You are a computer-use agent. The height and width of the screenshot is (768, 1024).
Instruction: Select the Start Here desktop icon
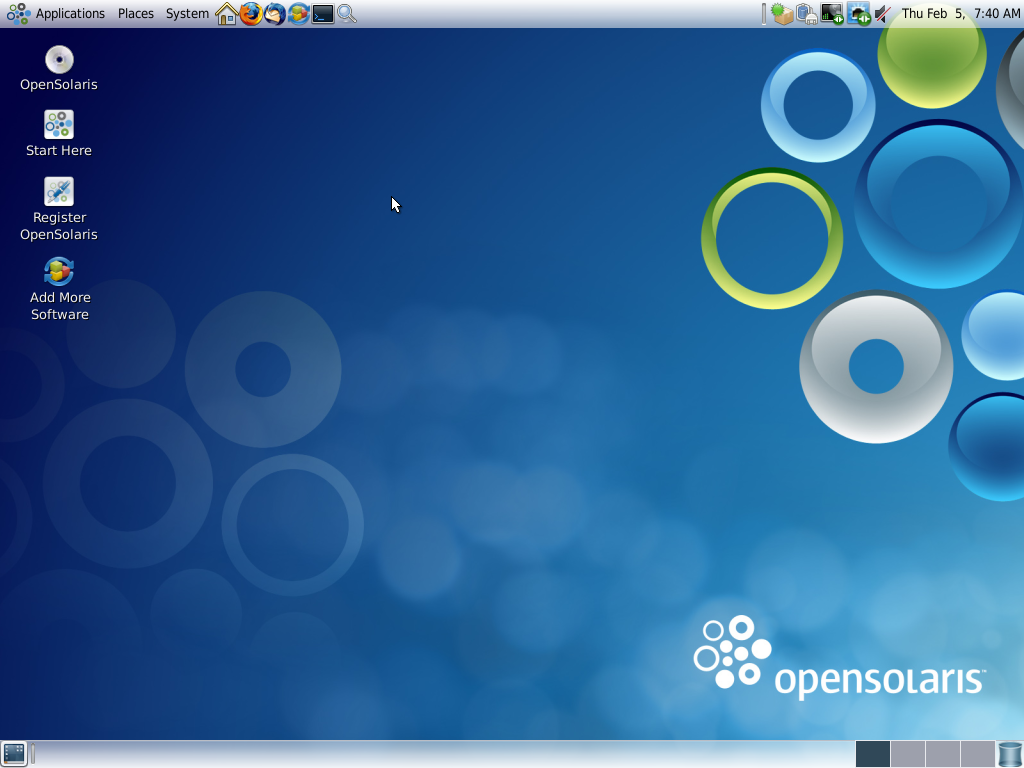pyautogui.click(x=59, y=133)
